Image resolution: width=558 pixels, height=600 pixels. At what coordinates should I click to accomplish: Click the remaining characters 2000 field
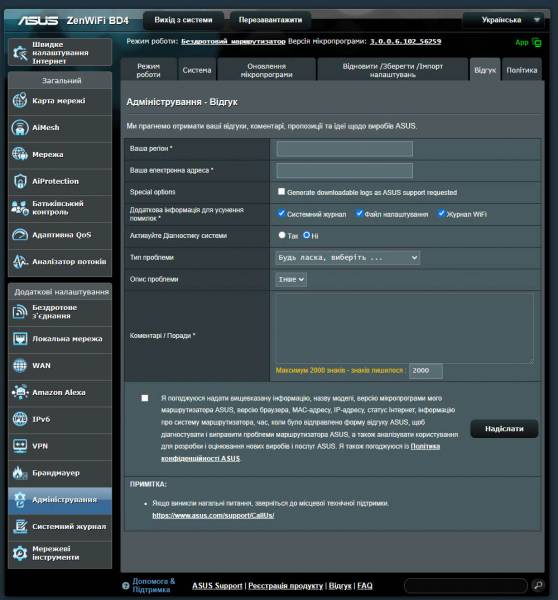(x=426, y=370)
